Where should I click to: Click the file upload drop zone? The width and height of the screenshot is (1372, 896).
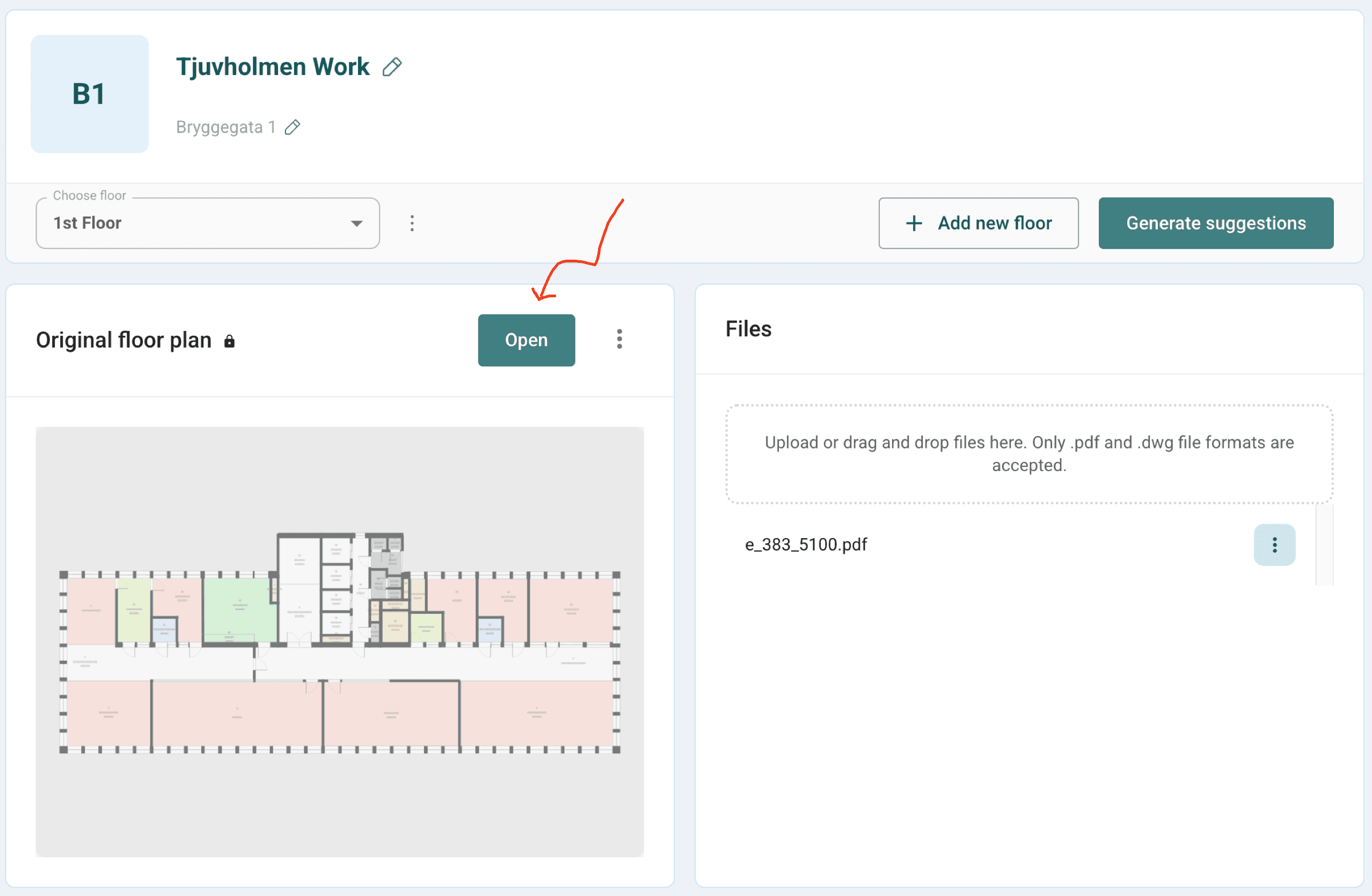point(1028,453)
